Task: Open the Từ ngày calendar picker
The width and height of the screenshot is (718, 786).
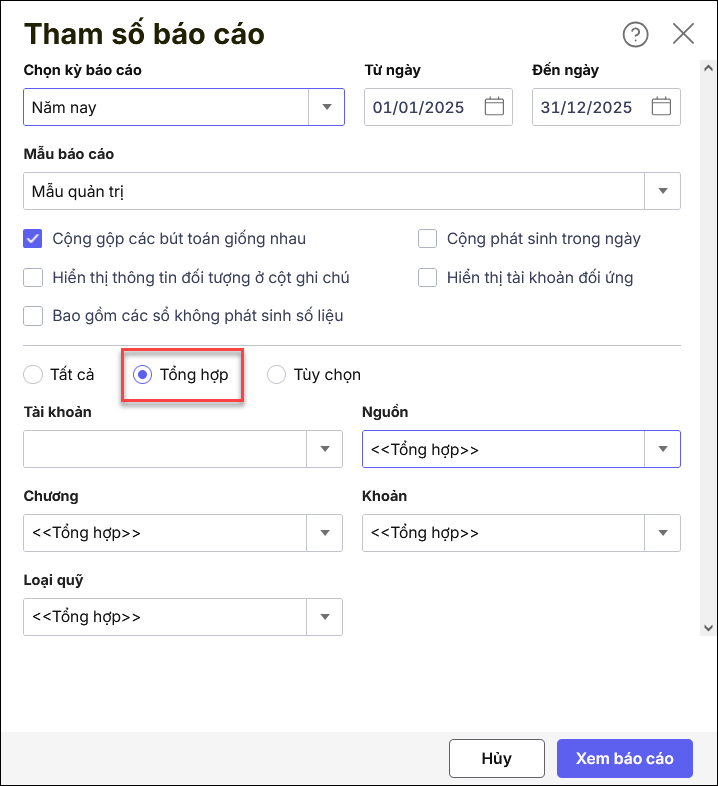Action: pos(494,107)
